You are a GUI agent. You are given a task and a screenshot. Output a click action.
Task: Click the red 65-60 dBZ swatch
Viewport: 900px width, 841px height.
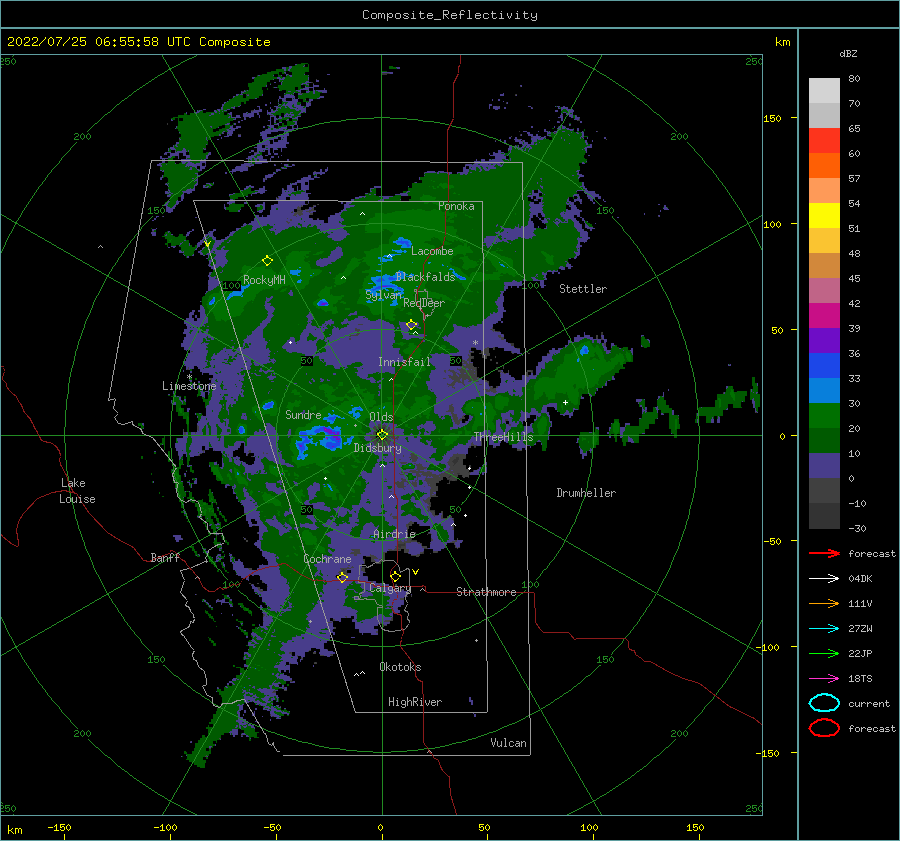(824, 140)
